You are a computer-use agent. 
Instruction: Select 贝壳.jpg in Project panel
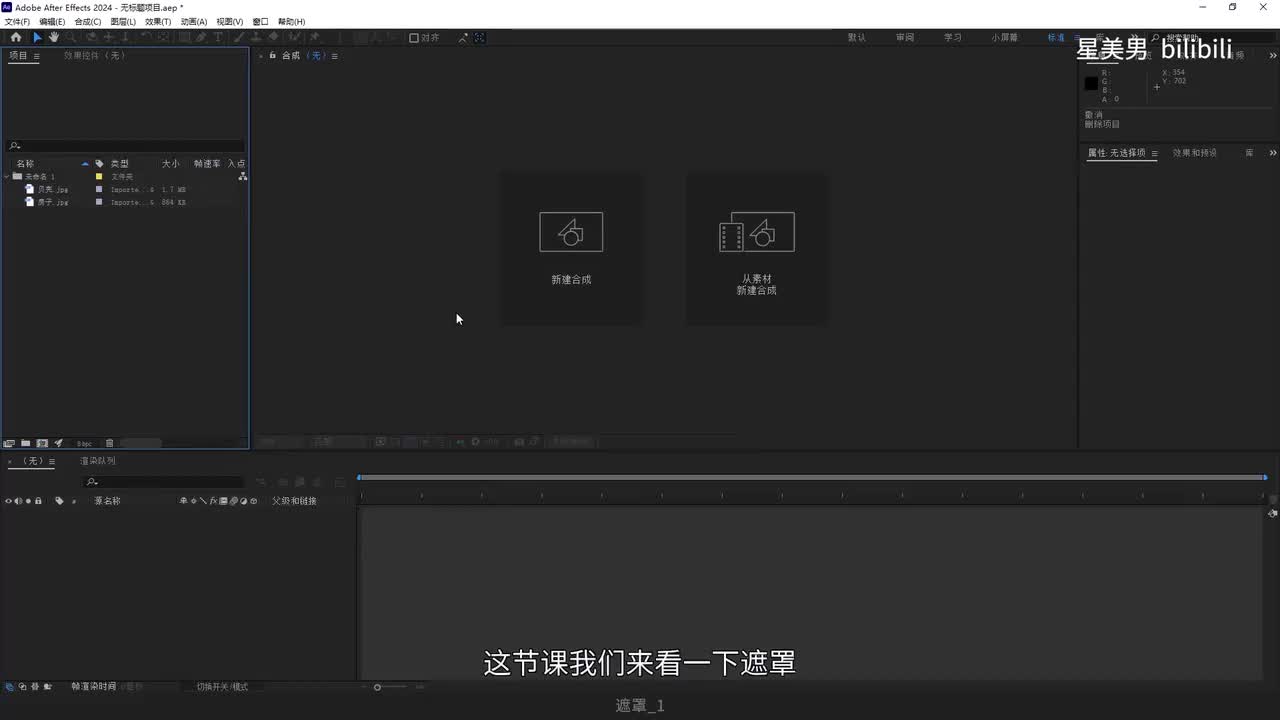[x=53, y=189]
